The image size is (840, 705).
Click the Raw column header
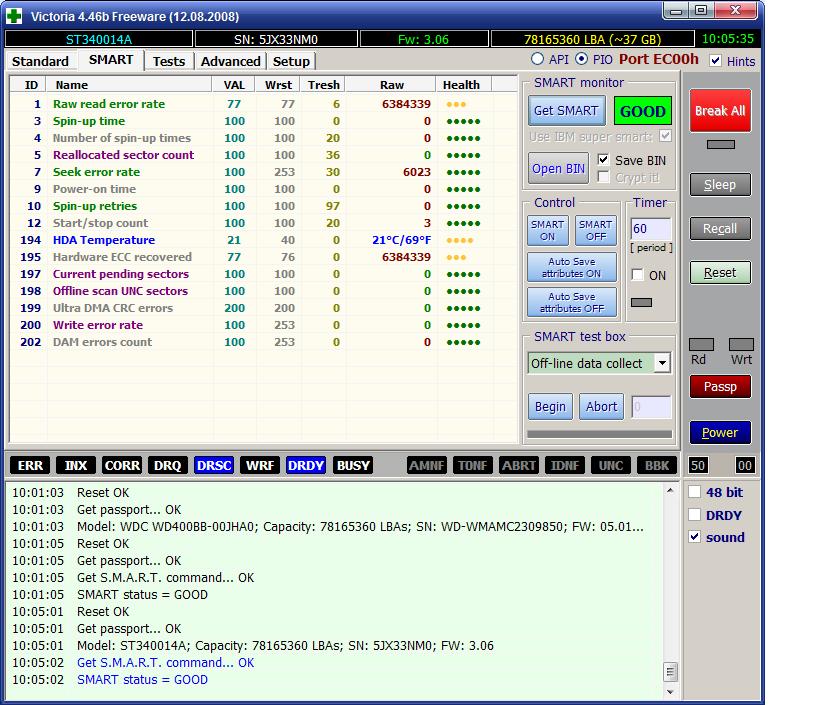(392, 85)
